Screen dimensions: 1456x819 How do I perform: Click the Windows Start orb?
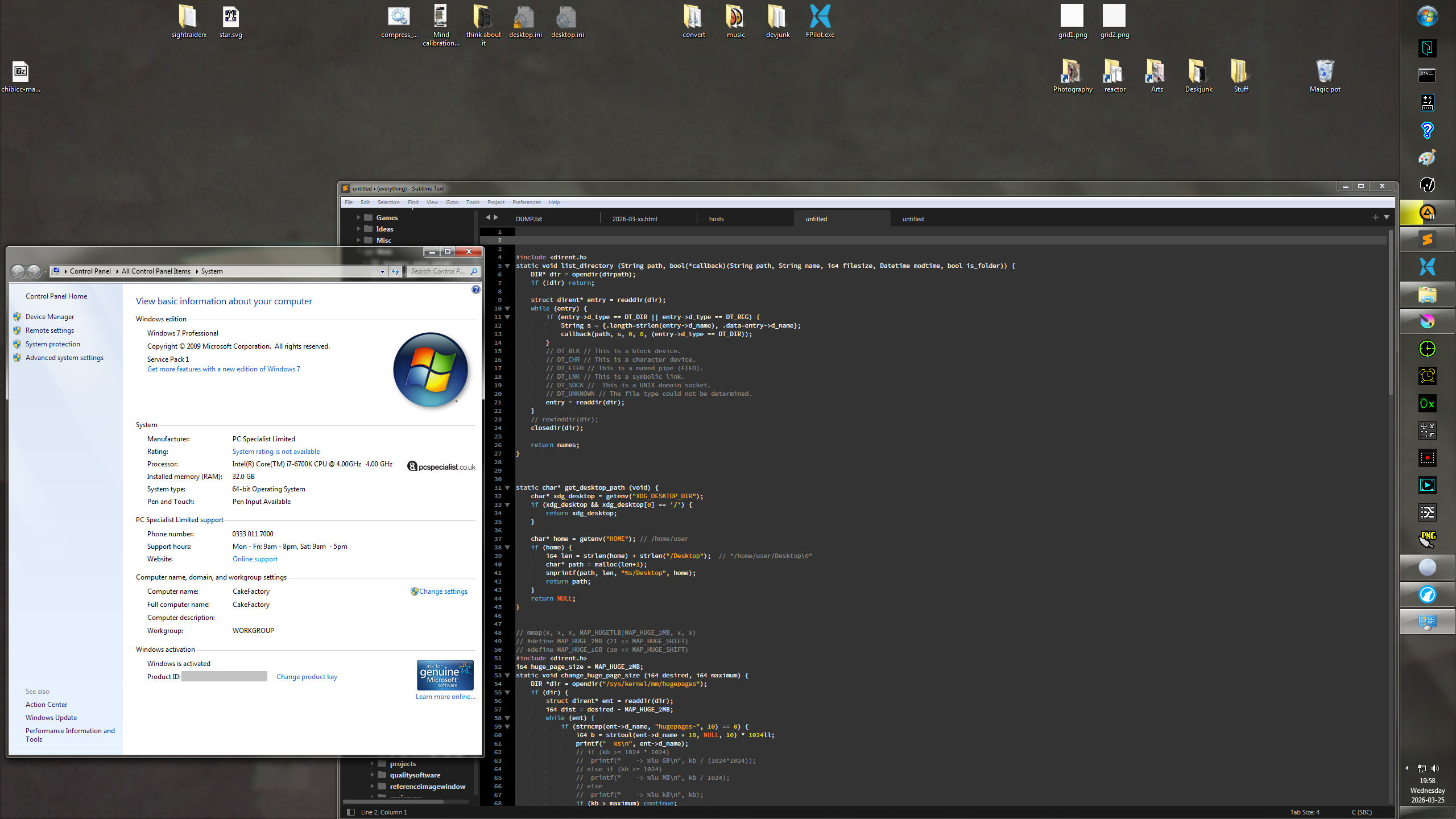1427,16
